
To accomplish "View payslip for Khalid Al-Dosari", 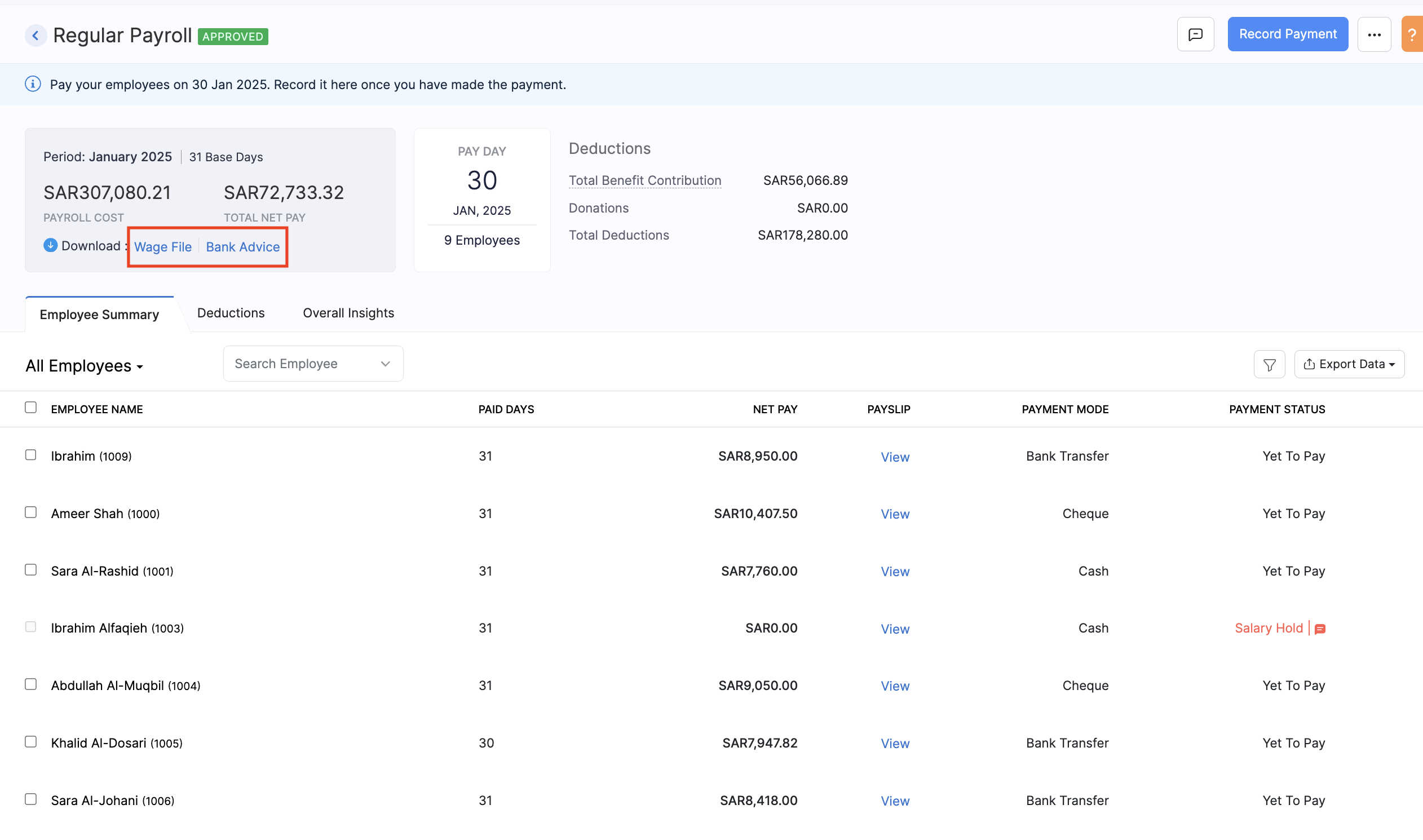I will (x=893, y=742).
